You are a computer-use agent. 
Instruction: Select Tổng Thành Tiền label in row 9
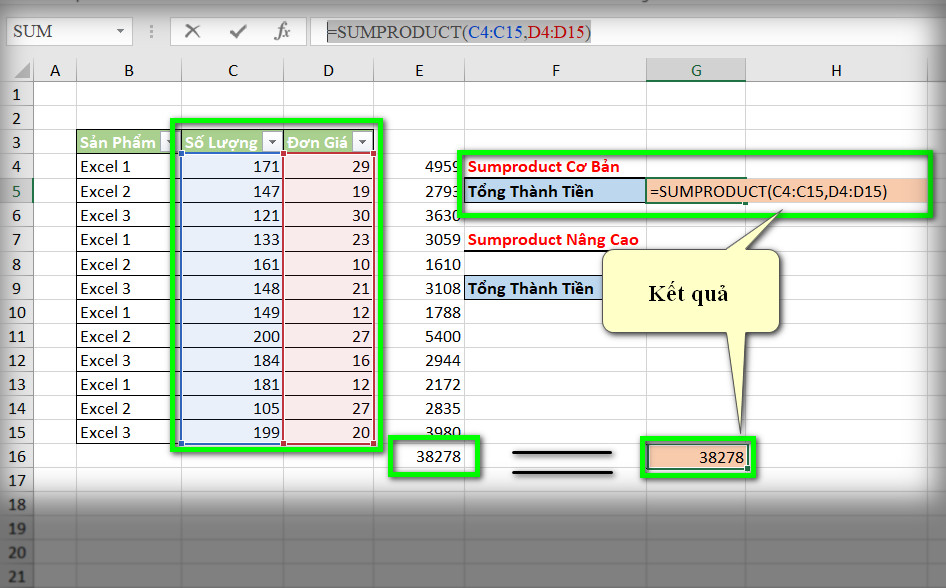[x=534, y=288]
